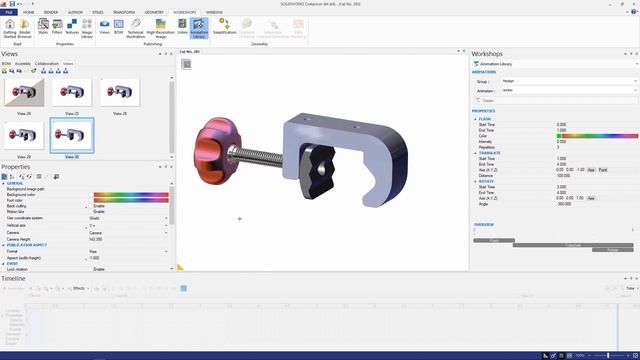The image size is (640, 360).
Task: Open the Use coordinate system dropdown
Action: 166,218
